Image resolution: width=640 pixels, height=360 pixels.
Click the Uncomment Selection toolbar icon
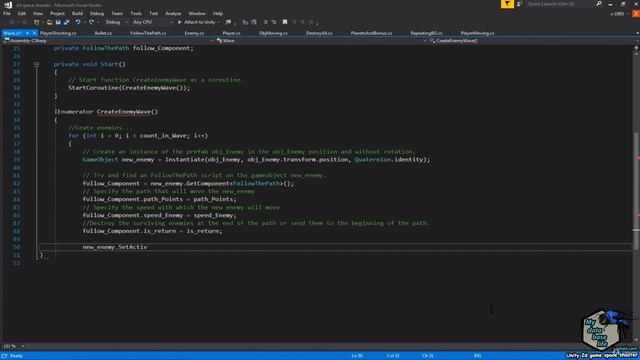(273, 22)
